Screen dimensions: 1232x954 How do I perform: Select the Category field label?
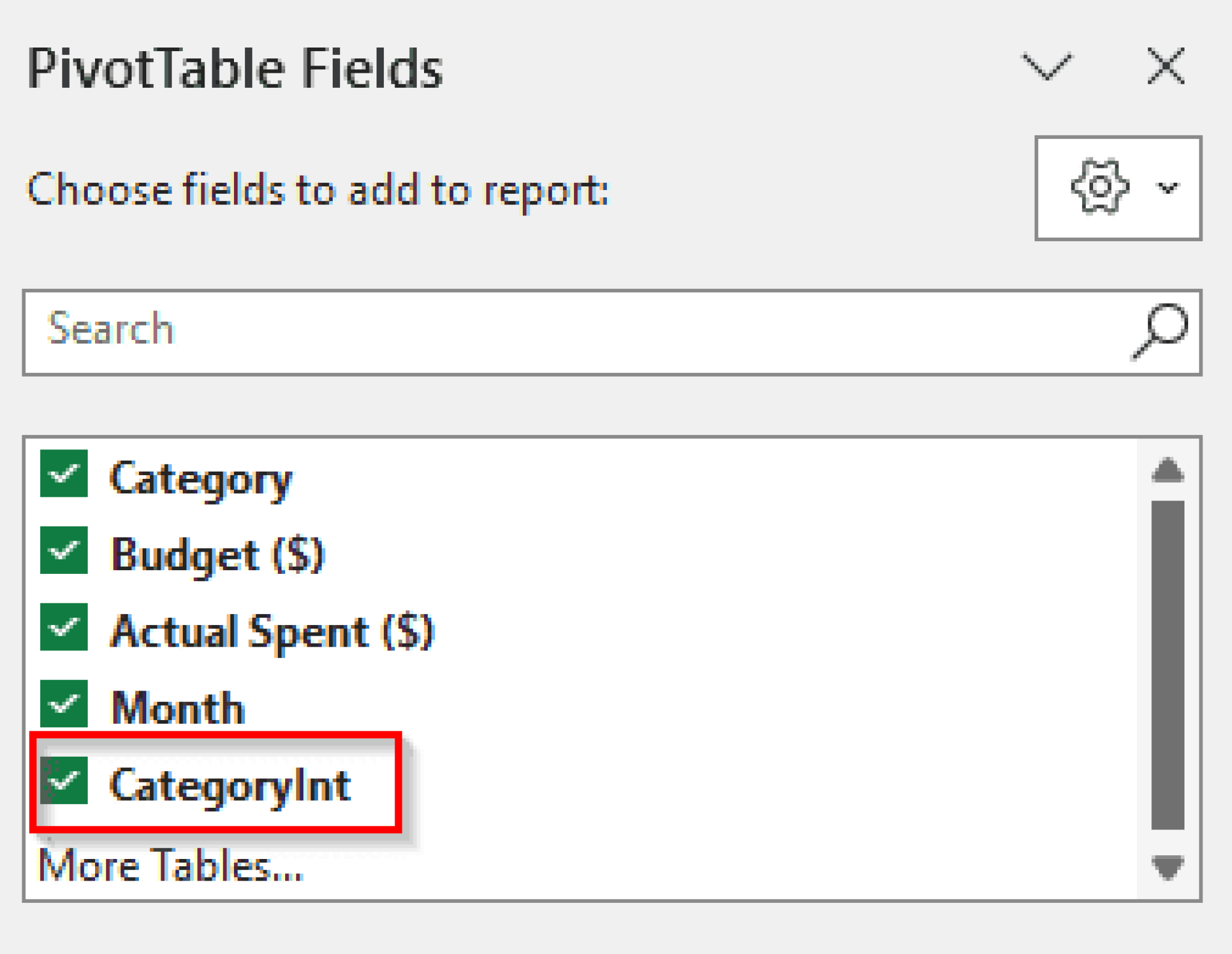(201, 479)
